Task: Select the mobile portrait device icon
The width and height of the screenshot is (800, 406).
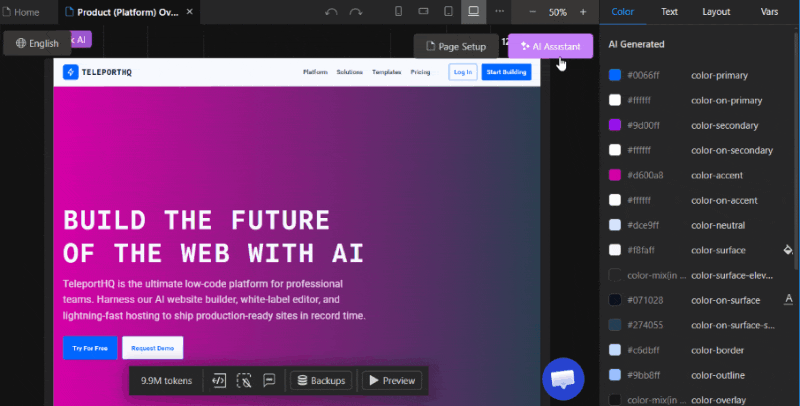Action: 398,11
